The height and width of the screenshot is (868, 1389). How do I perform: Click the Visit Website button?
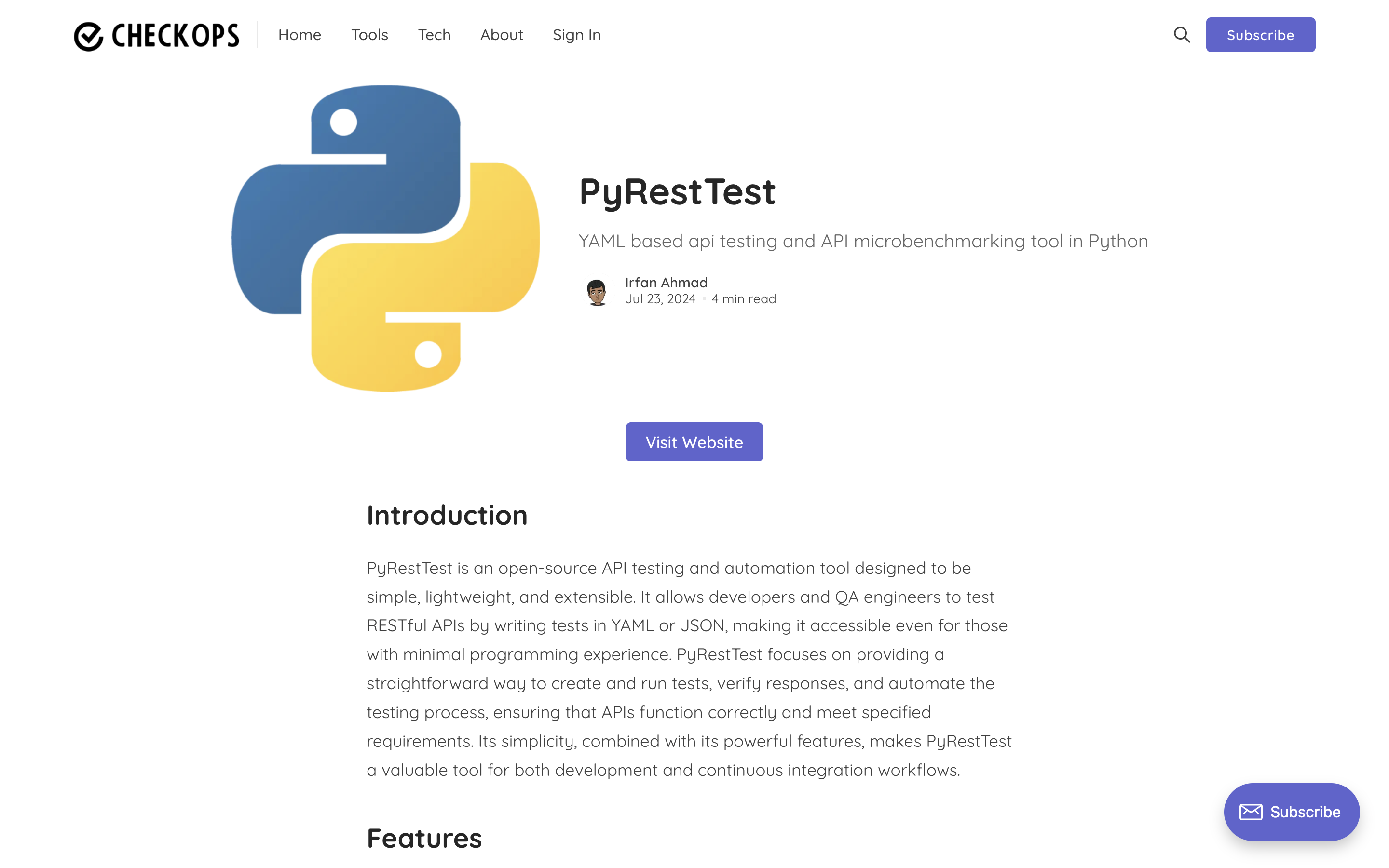(694, 441)
